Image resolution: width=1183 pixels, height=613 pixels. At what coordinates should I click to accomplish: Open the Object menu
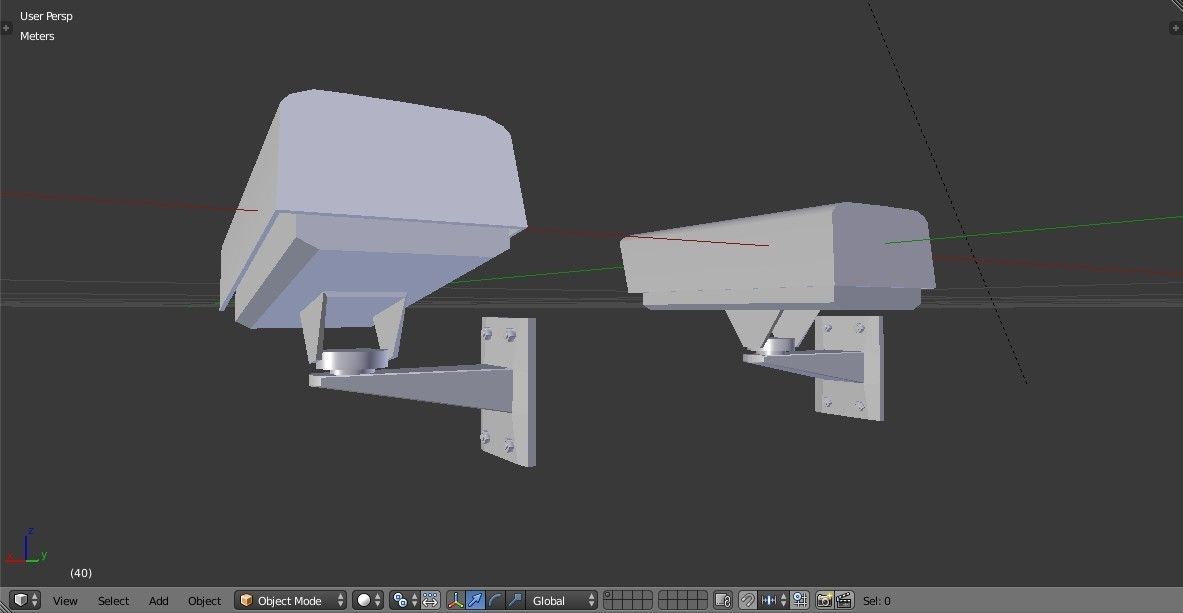[204, 600]
